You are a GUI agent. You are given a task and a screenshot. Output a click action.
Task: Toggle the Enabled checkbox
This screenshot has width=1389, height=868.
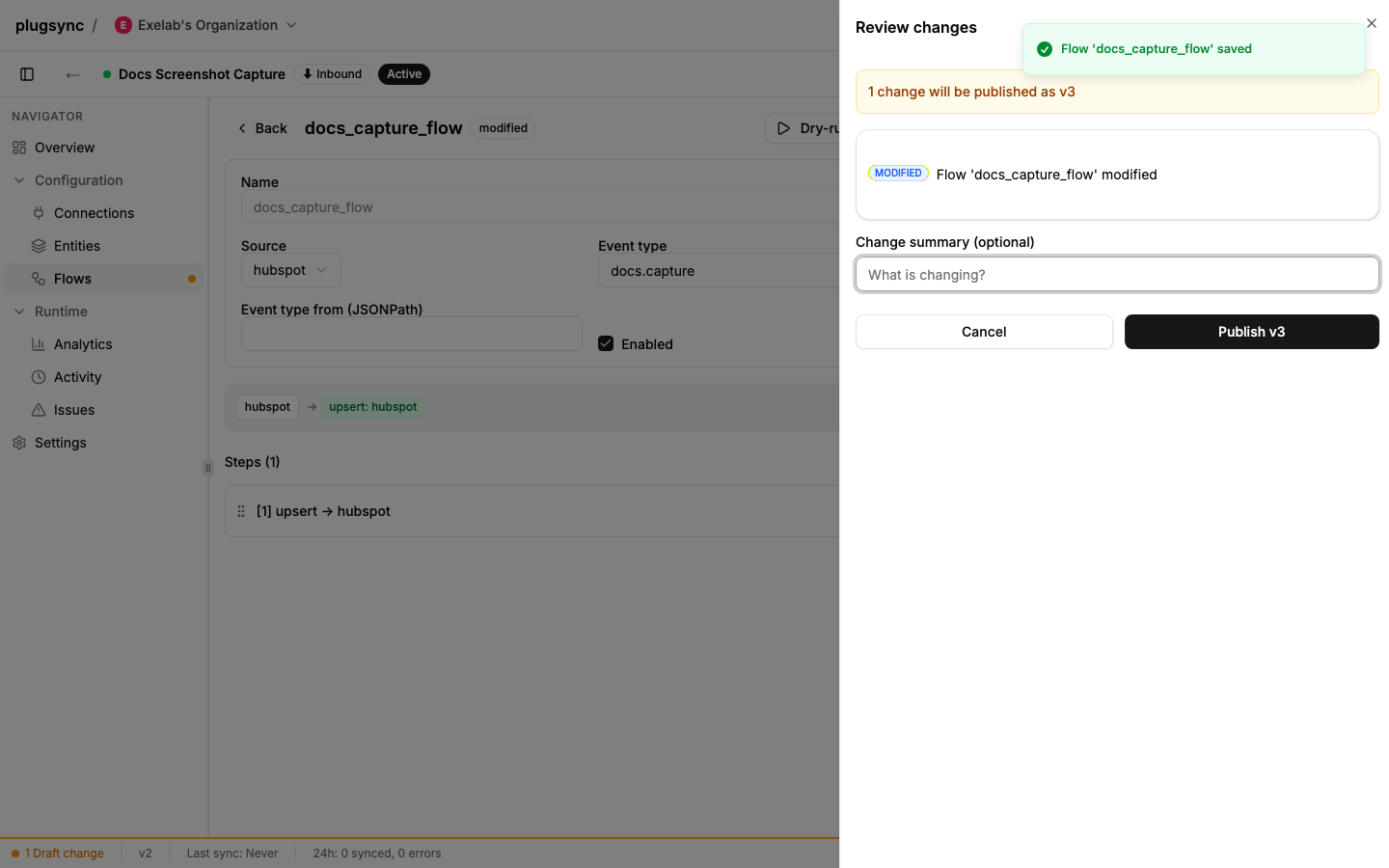[606, 343]
